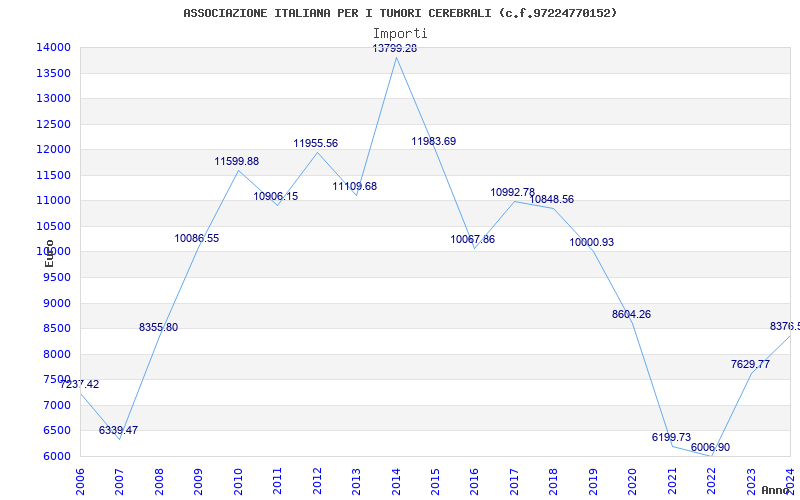Click data label 7237.42
Viewport: 800px width, 500px height.
(x=80, y=384)
